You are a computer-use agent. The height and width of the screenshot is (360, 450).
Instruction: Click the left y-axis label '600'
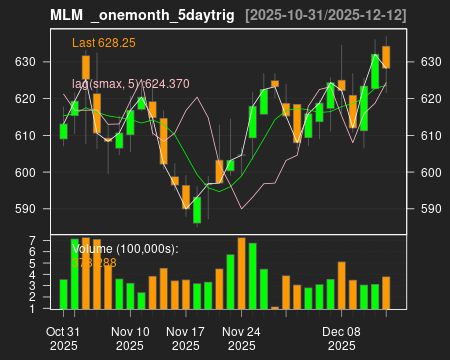coord(25,172)
